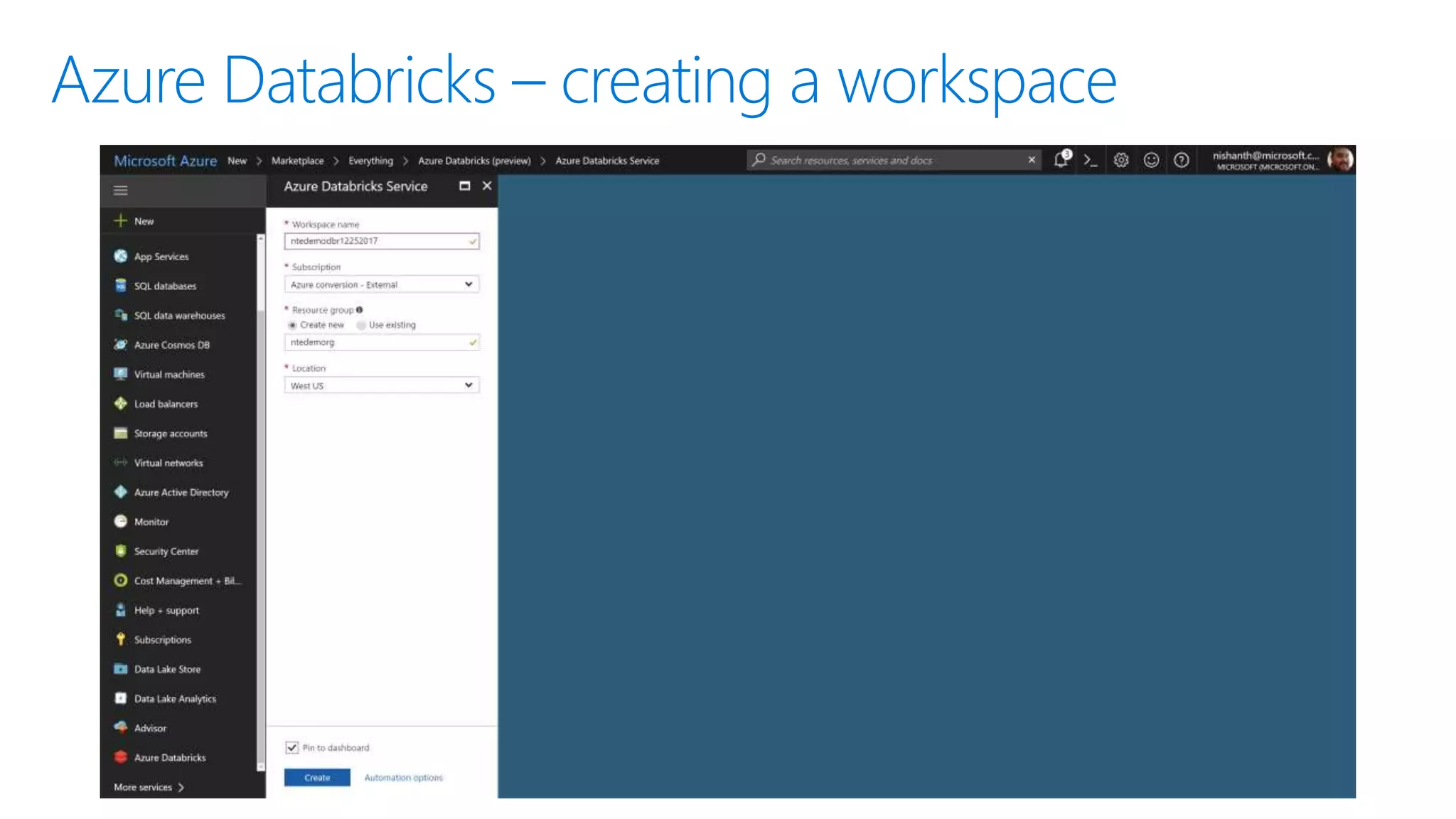The width and height of the screenshot is (1456, 819).
Task: Open the Subscription dropdown
Action: (382, 284)
